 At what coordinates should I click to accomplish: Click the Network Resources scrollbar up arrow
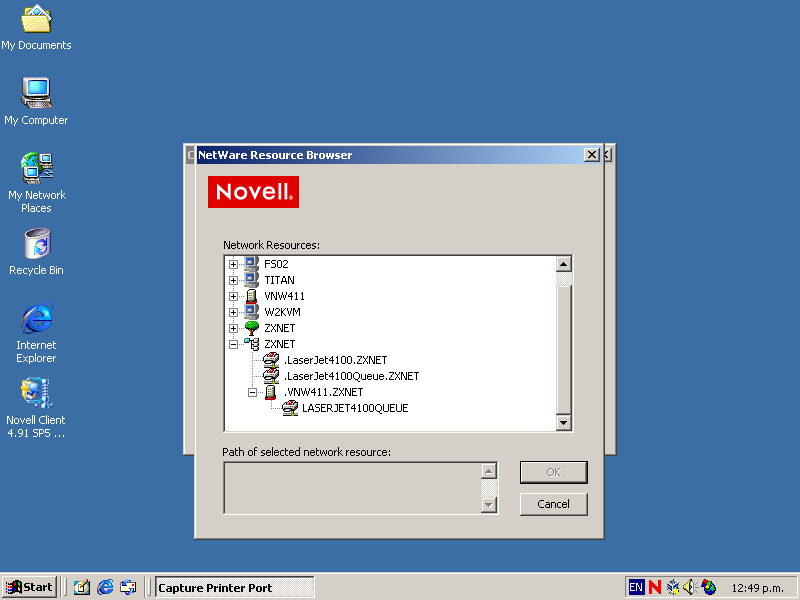(563, 264)
